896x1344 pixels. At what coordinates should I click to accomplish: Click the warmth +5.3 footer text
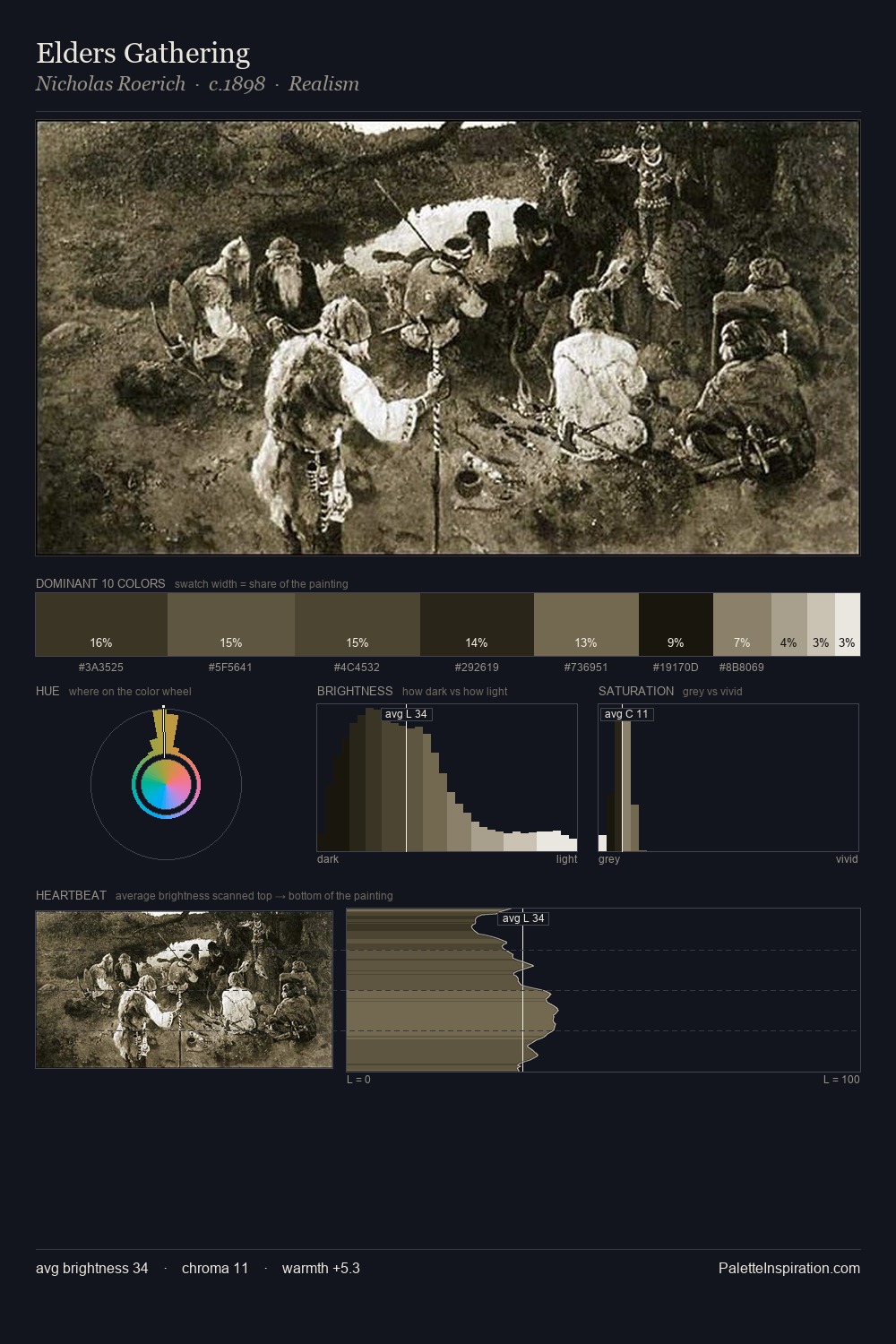[321, 1268]
